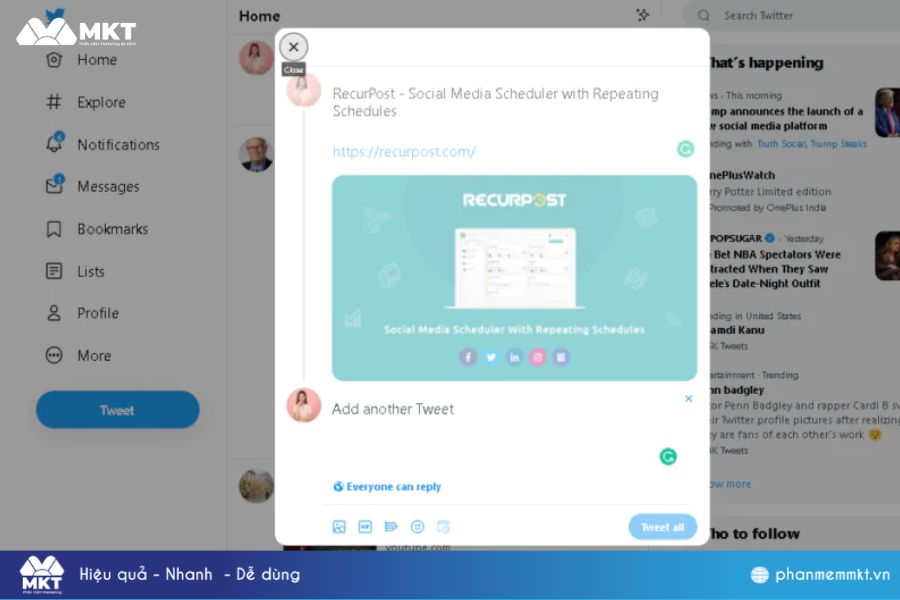The width and height of the screenshot is (900, 600).
Task: Add a poll via the poll icon
Action: click(x=391, y=527)
